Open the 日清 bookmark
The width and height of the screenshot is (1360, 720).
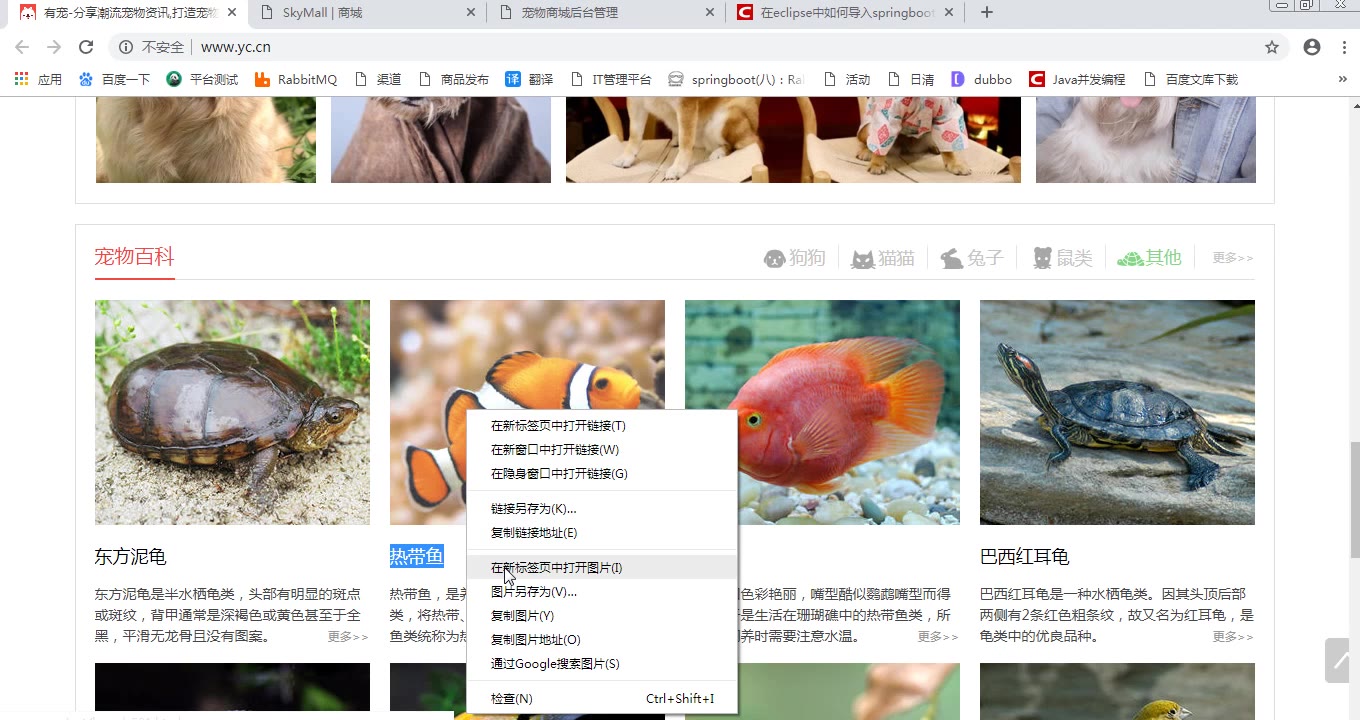910,79
